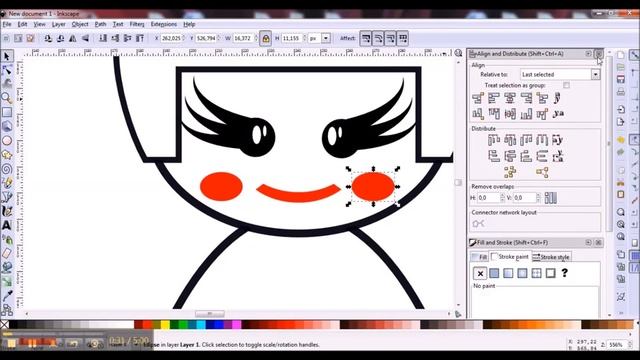Iconify the Fill and Stroke panel
The height and width of the screenshot is (360, 640).
point(588,242)
